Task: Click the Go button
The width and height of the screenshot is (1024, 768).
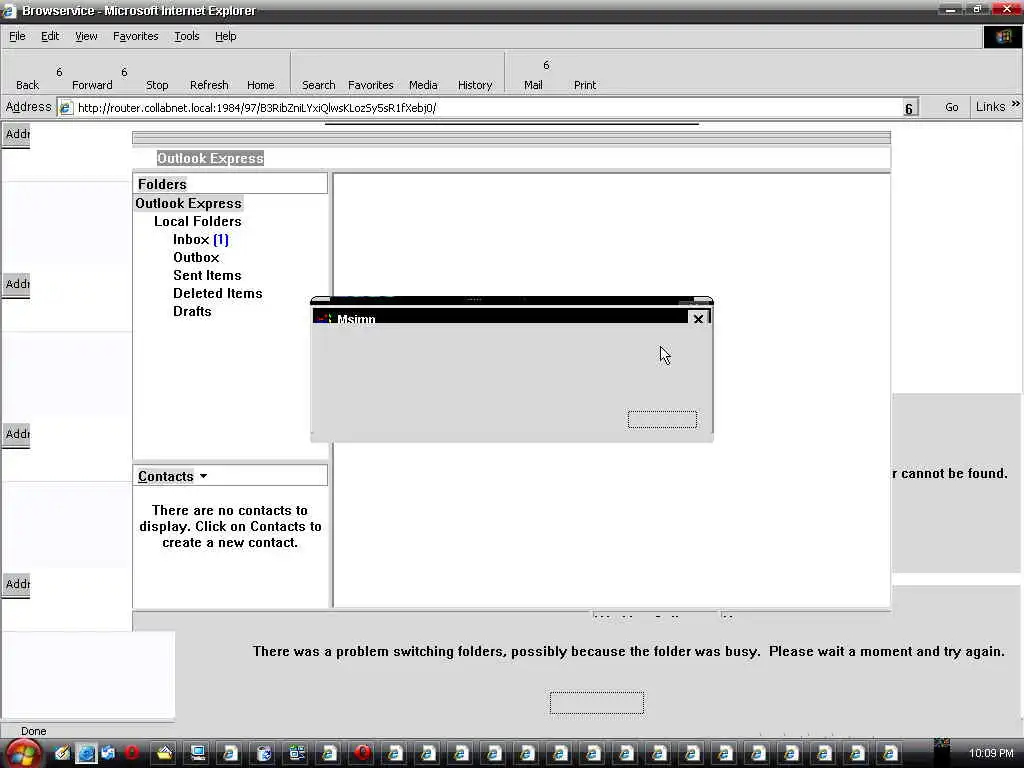Action: [x=952, y=107]
